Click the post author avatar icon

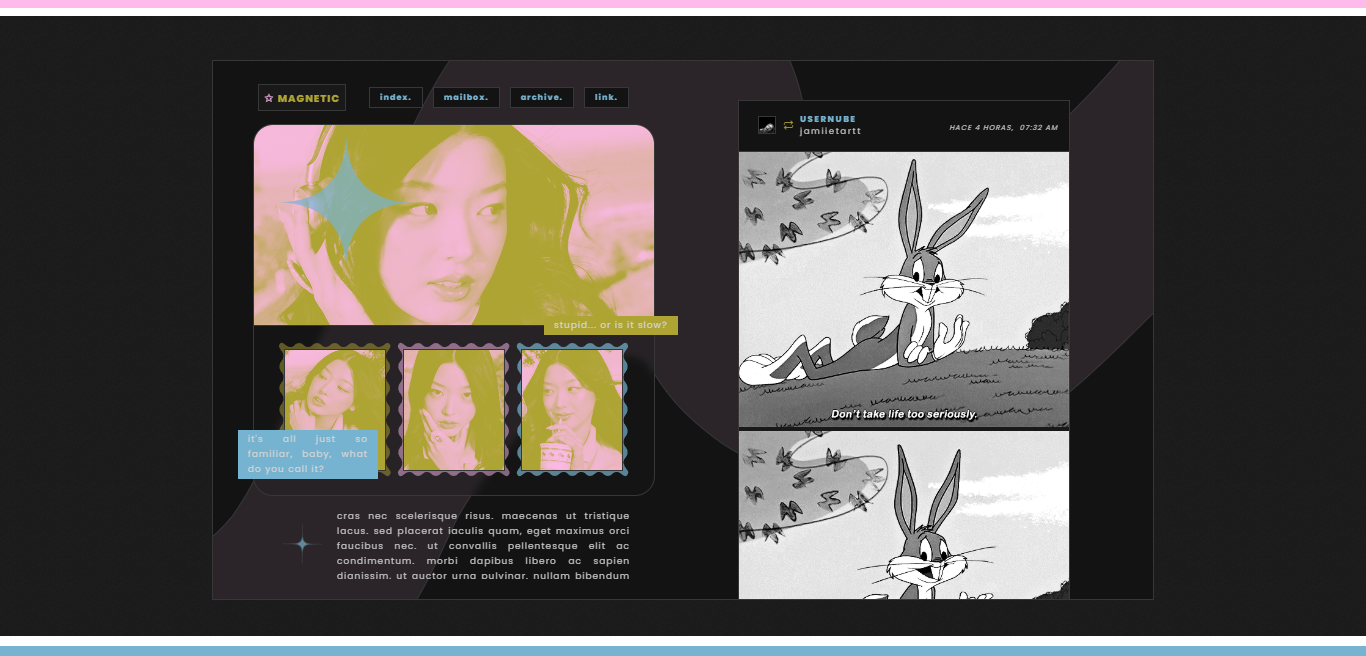767,125
